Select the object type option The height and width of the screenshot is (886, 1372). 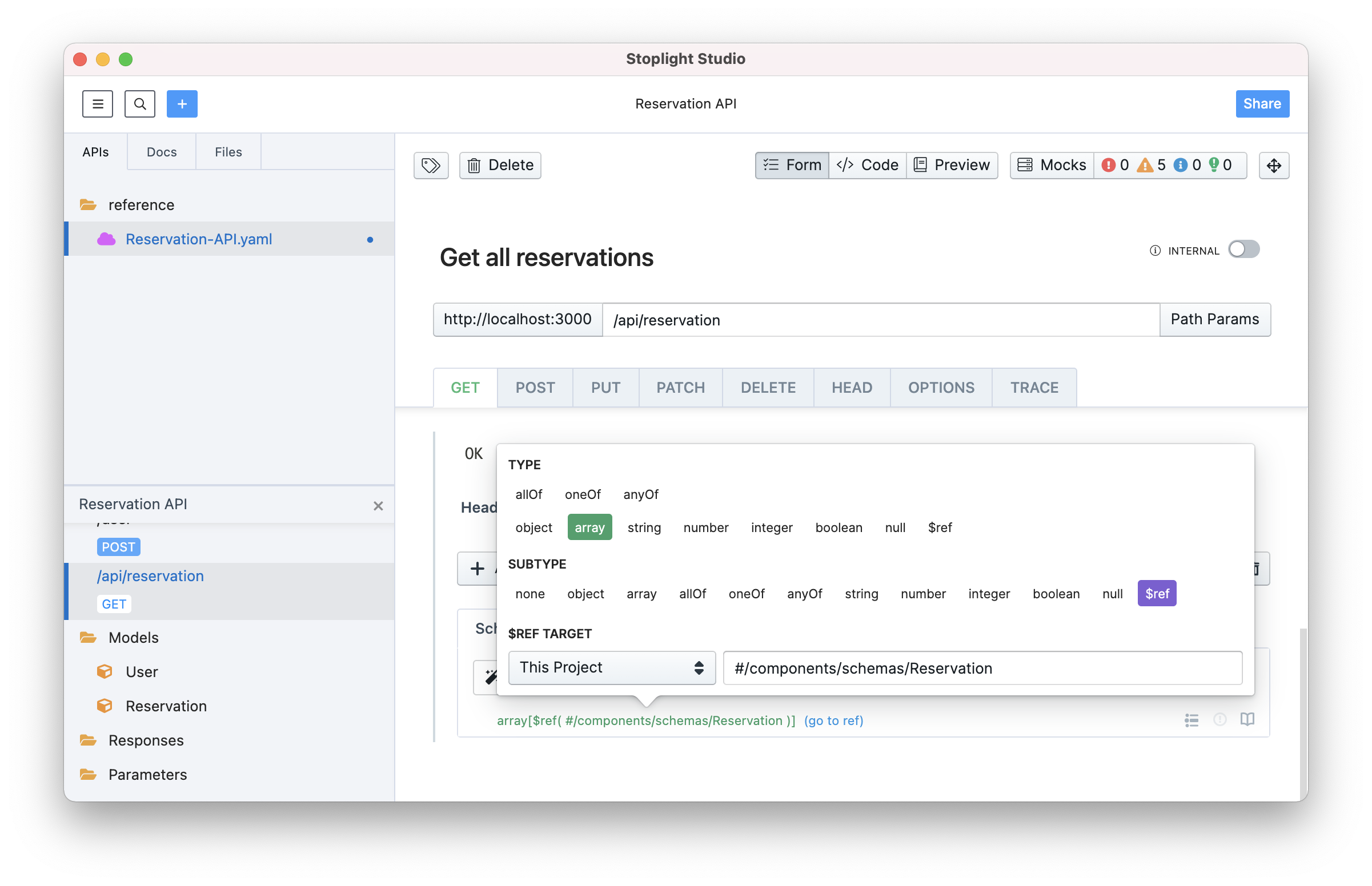(533, 527)
